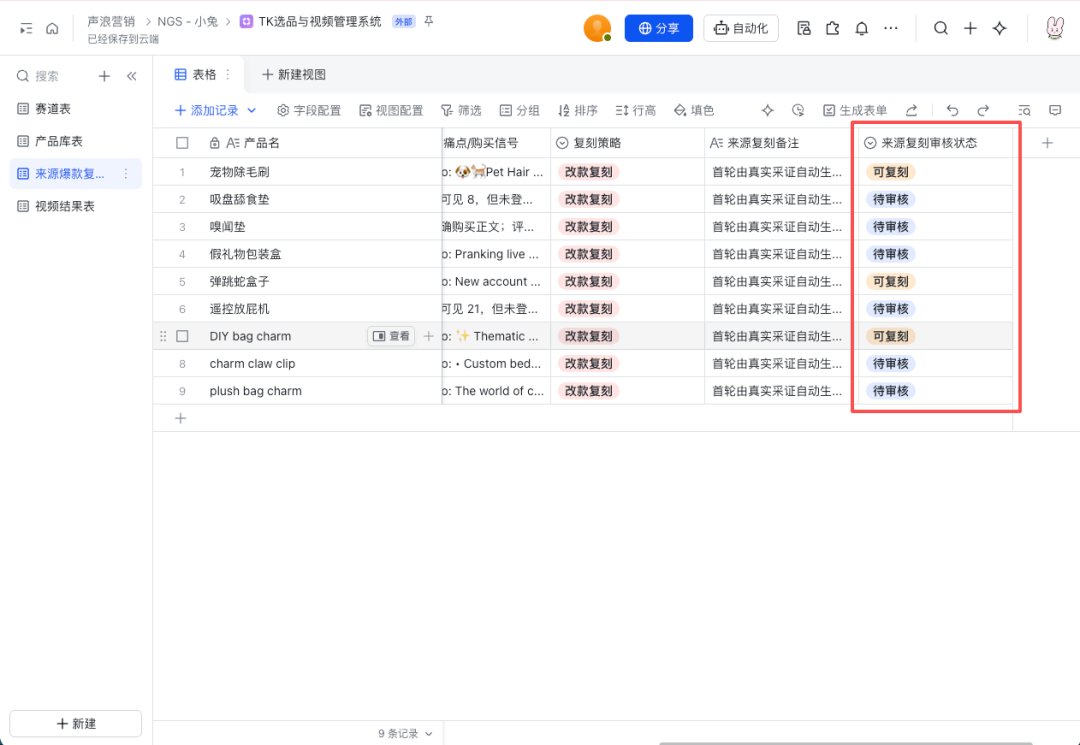
Task: Expand the 9 条记录 footer dropdown
Action: pyautogui.click(x=406, y=733)
